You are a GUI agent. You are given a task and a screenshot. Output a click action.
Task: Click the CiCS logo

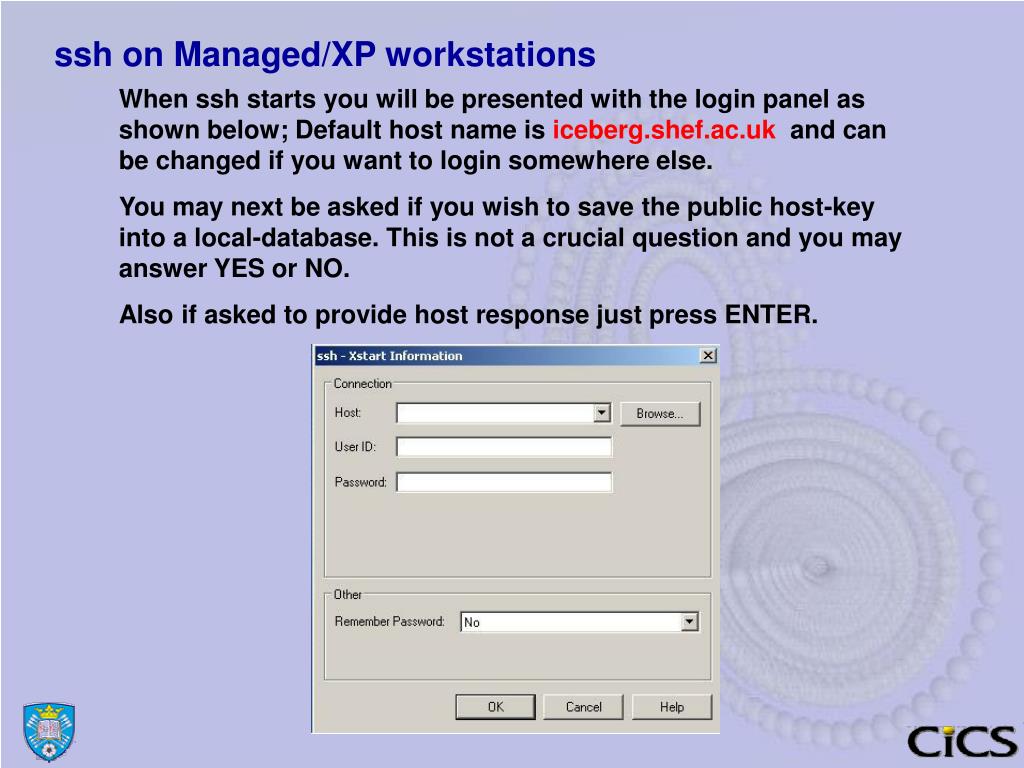(x=961, y=742)
